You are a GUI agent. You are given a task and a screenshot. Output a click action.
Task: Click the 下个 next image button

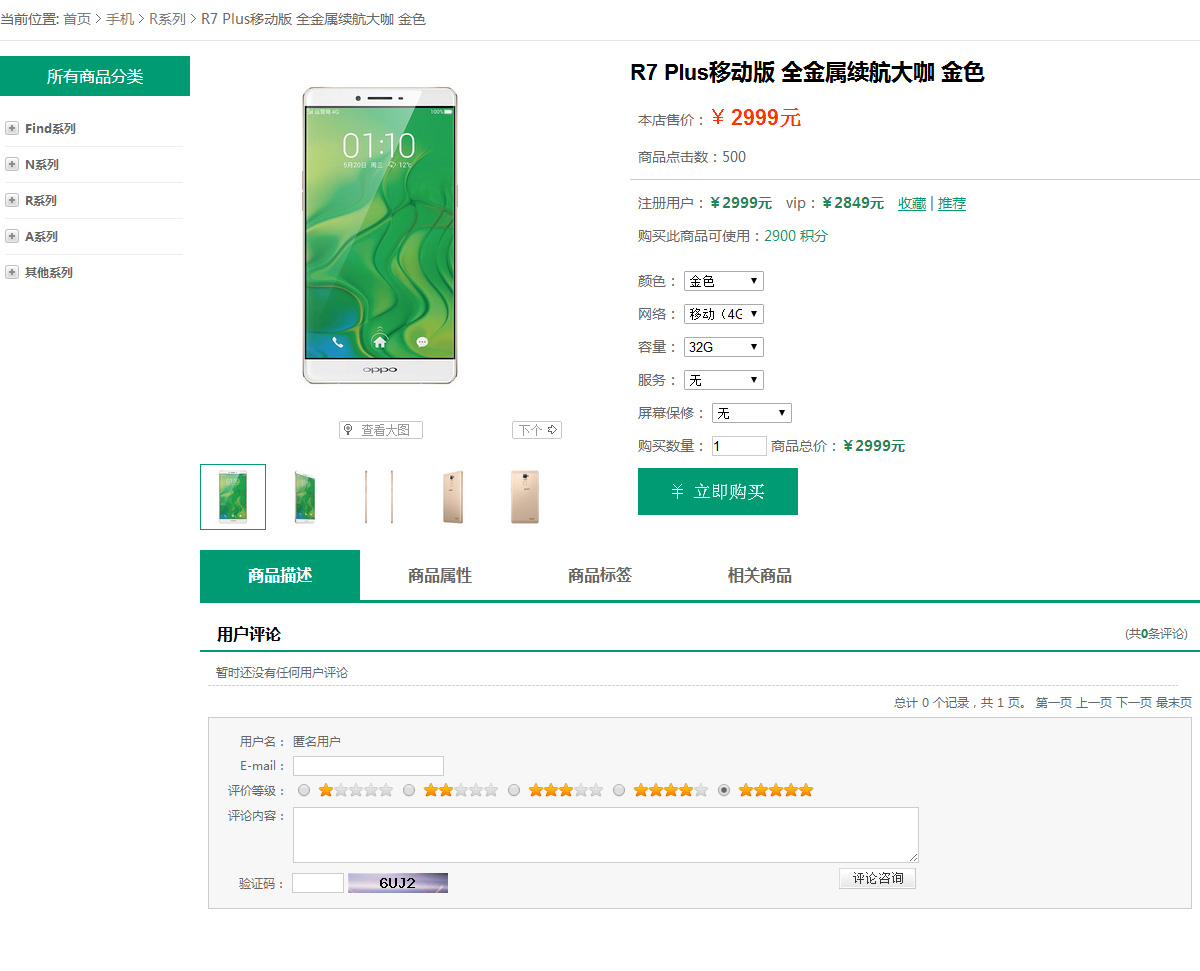[x=537, y=430]
